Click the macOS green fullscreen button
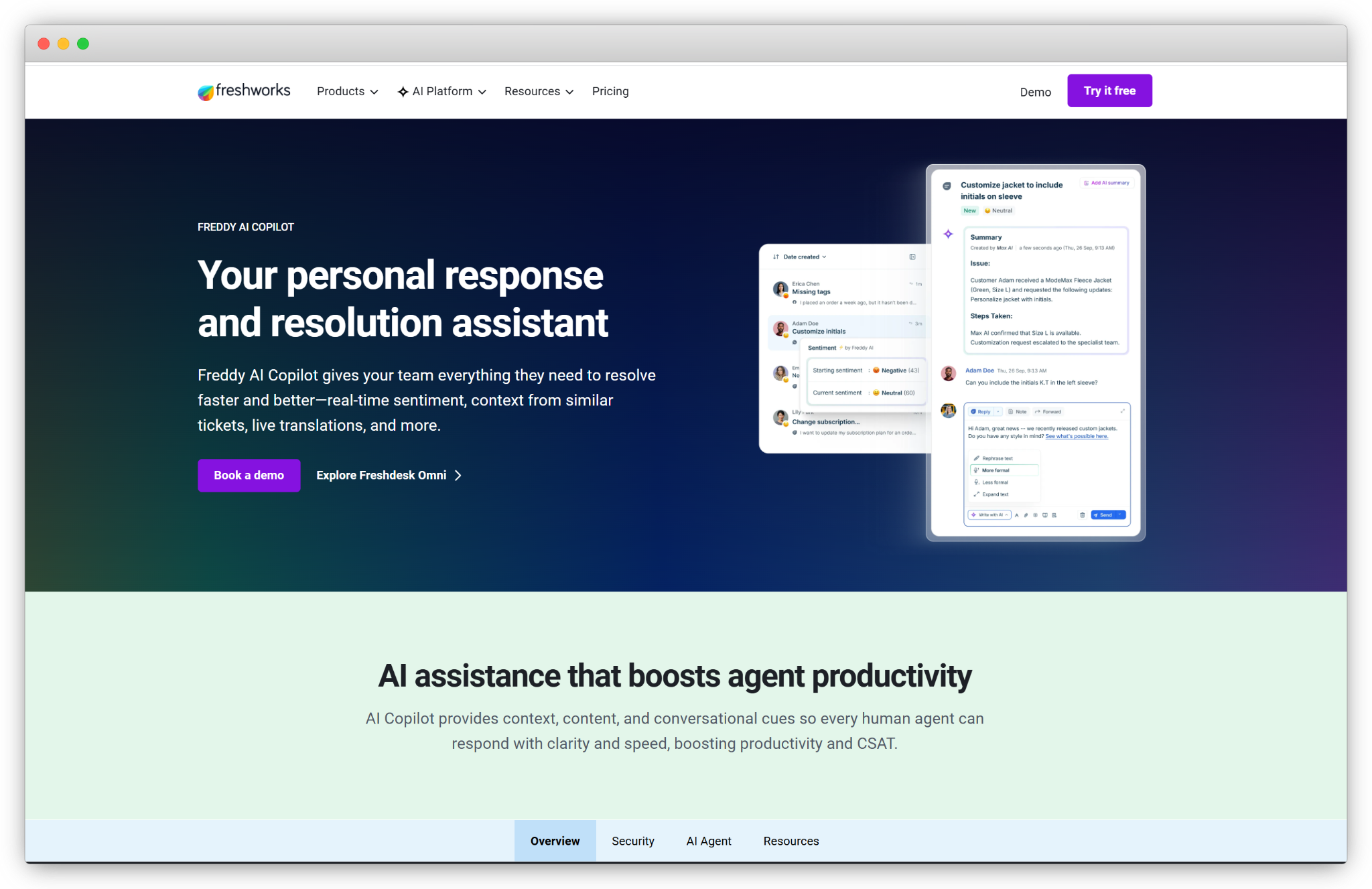Screen dimensions: 1372x889 83,44
